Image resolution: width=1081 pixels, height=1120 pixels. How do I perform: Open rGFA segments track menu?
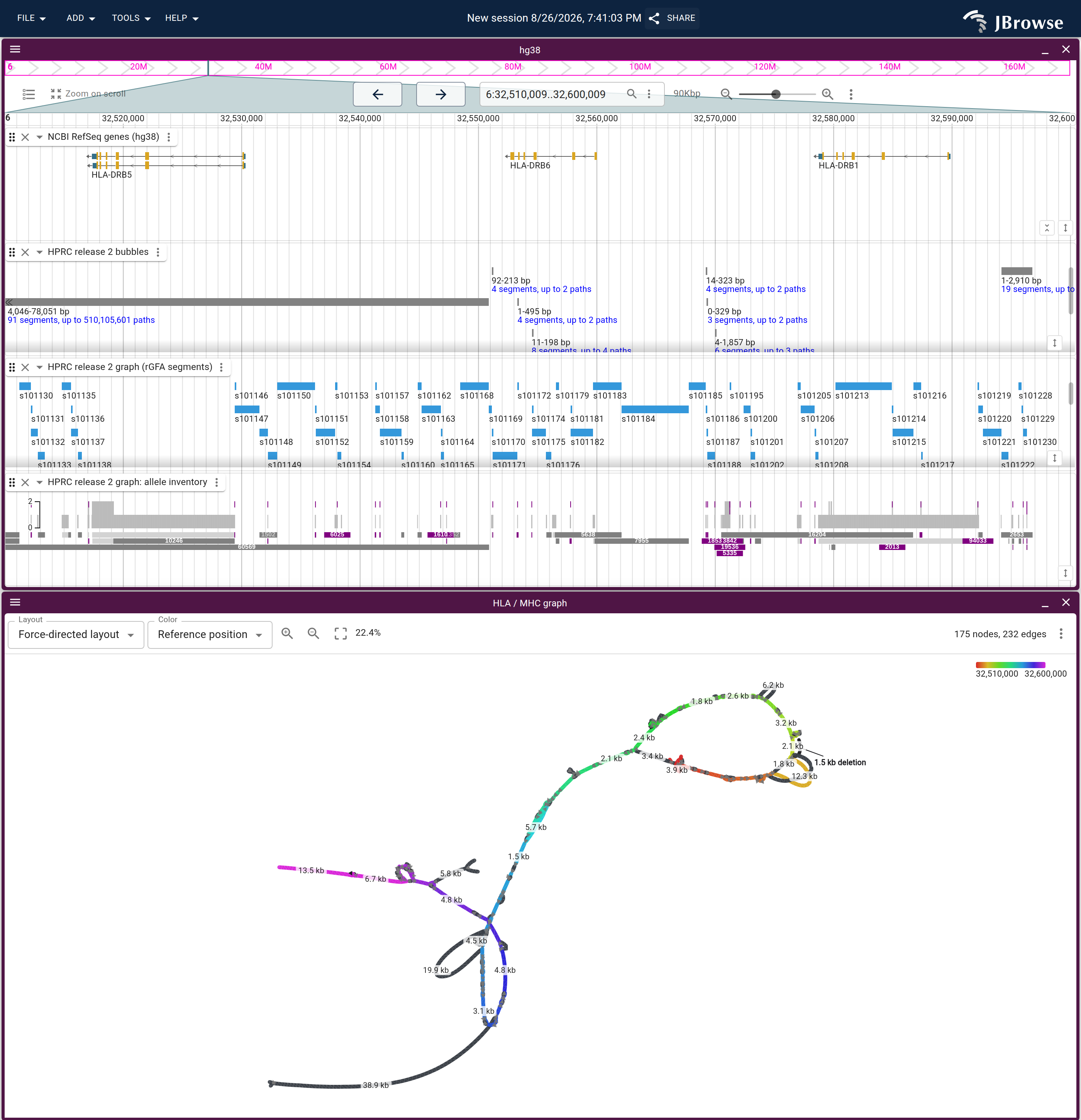click(221, 367)
